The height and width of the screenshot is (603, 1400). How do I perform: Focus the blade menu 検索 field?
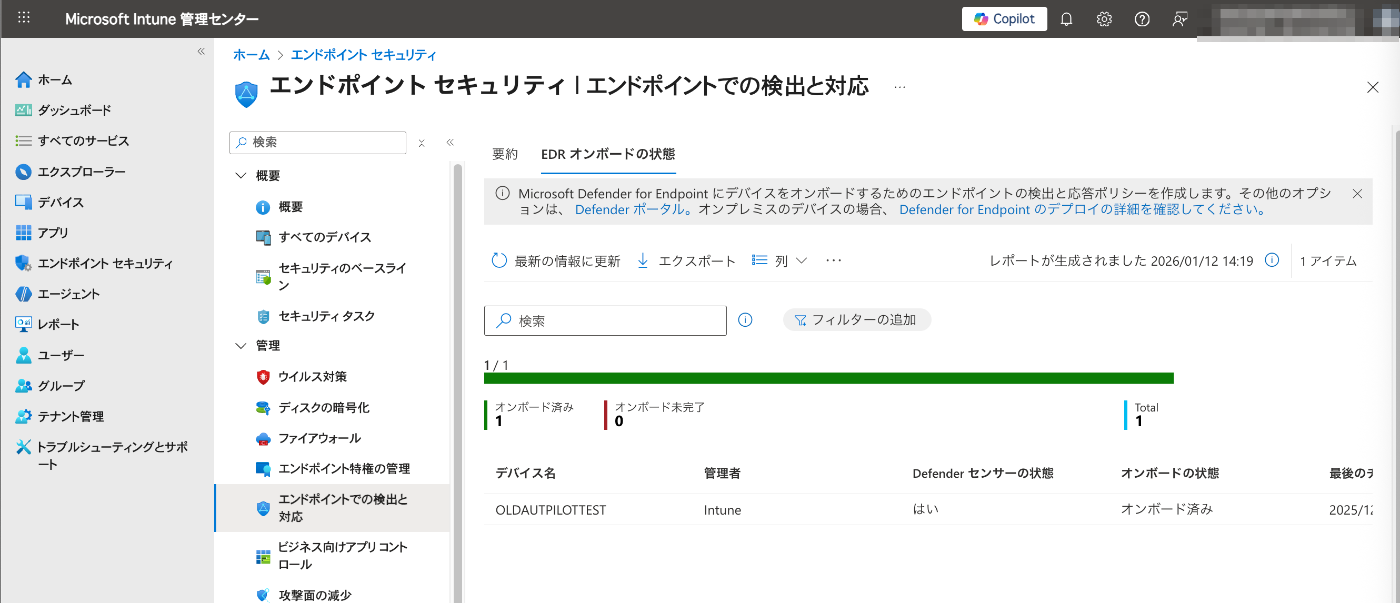(x=318, y=143)
